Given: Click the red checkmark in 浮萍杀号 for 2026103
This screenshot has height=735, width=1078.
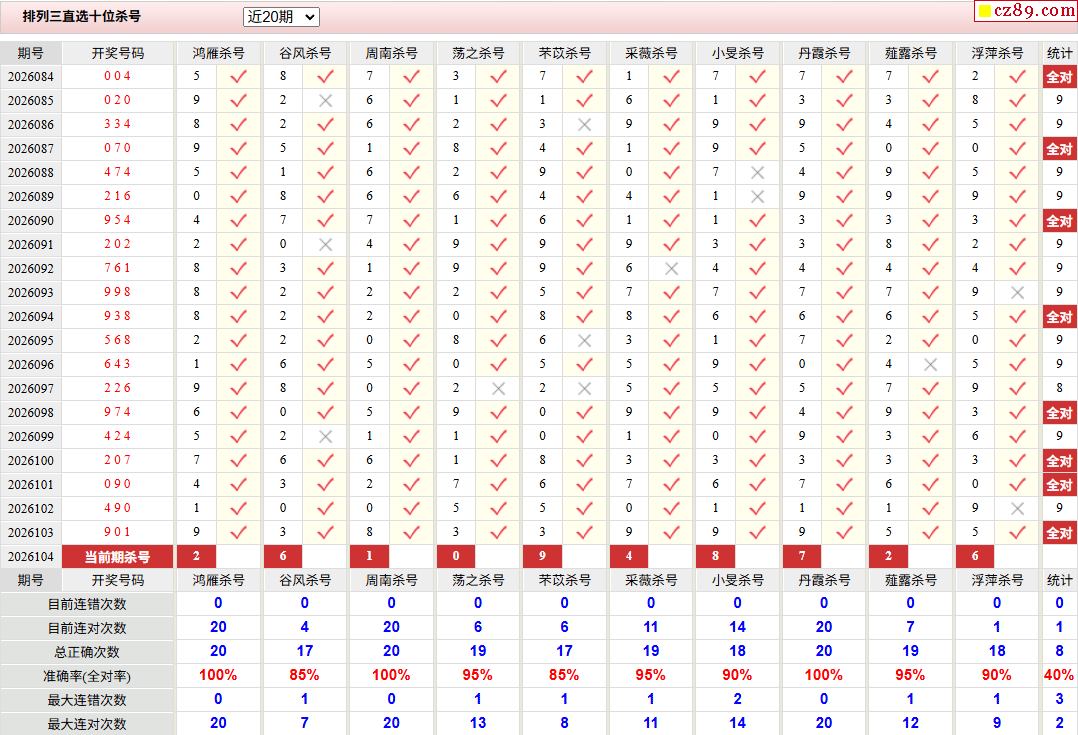Looking at the screenshot, I should 1018,532.
